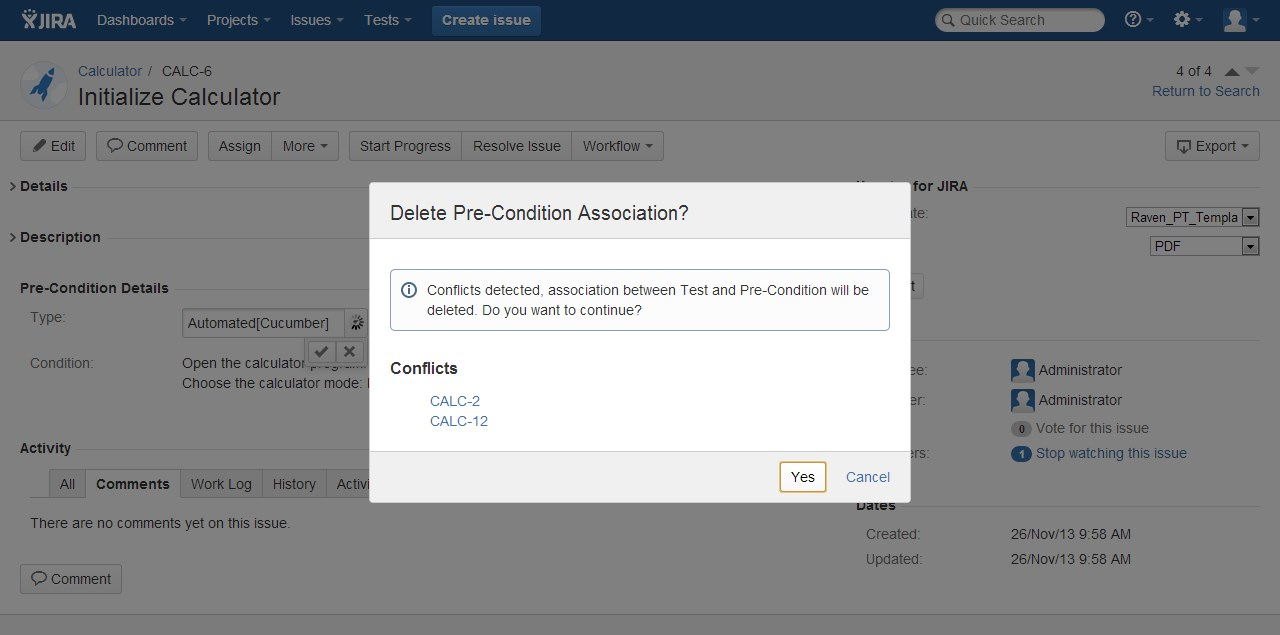The width and height of the screenshot is (1280, 635).
Task: Click the Administrator assignee avatar
Action: coord(1022,370)
